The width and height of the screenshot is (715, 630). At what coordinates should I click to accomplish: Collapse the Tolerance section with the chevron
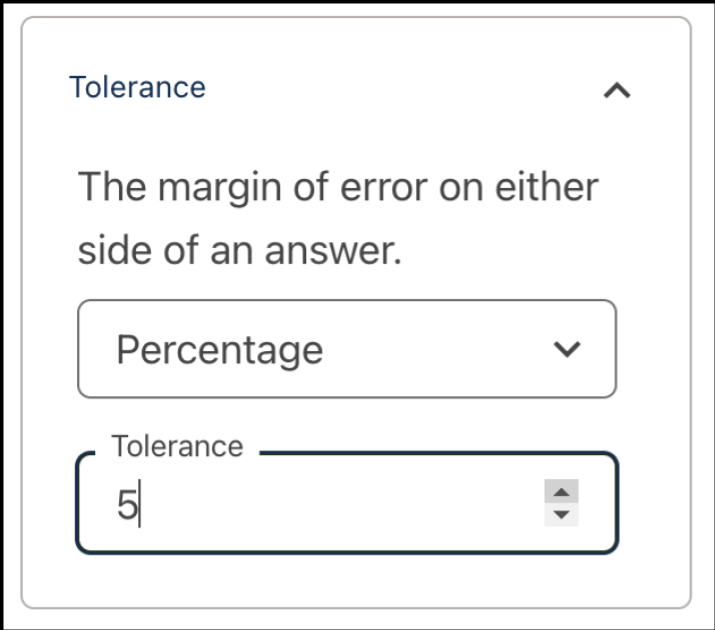pos(617,91)
